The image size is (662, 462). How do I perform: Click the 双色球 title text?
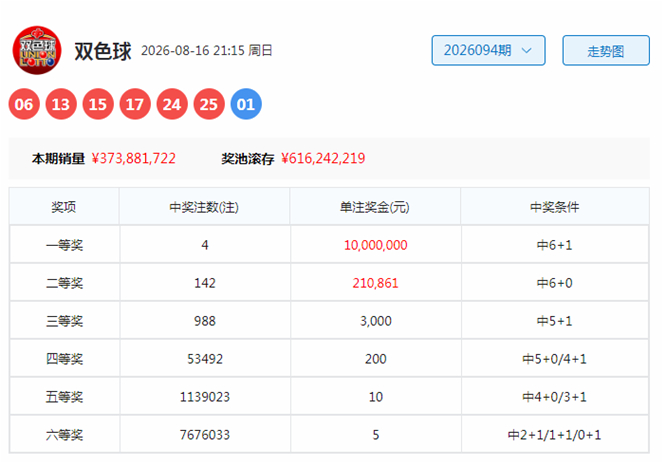103,52
